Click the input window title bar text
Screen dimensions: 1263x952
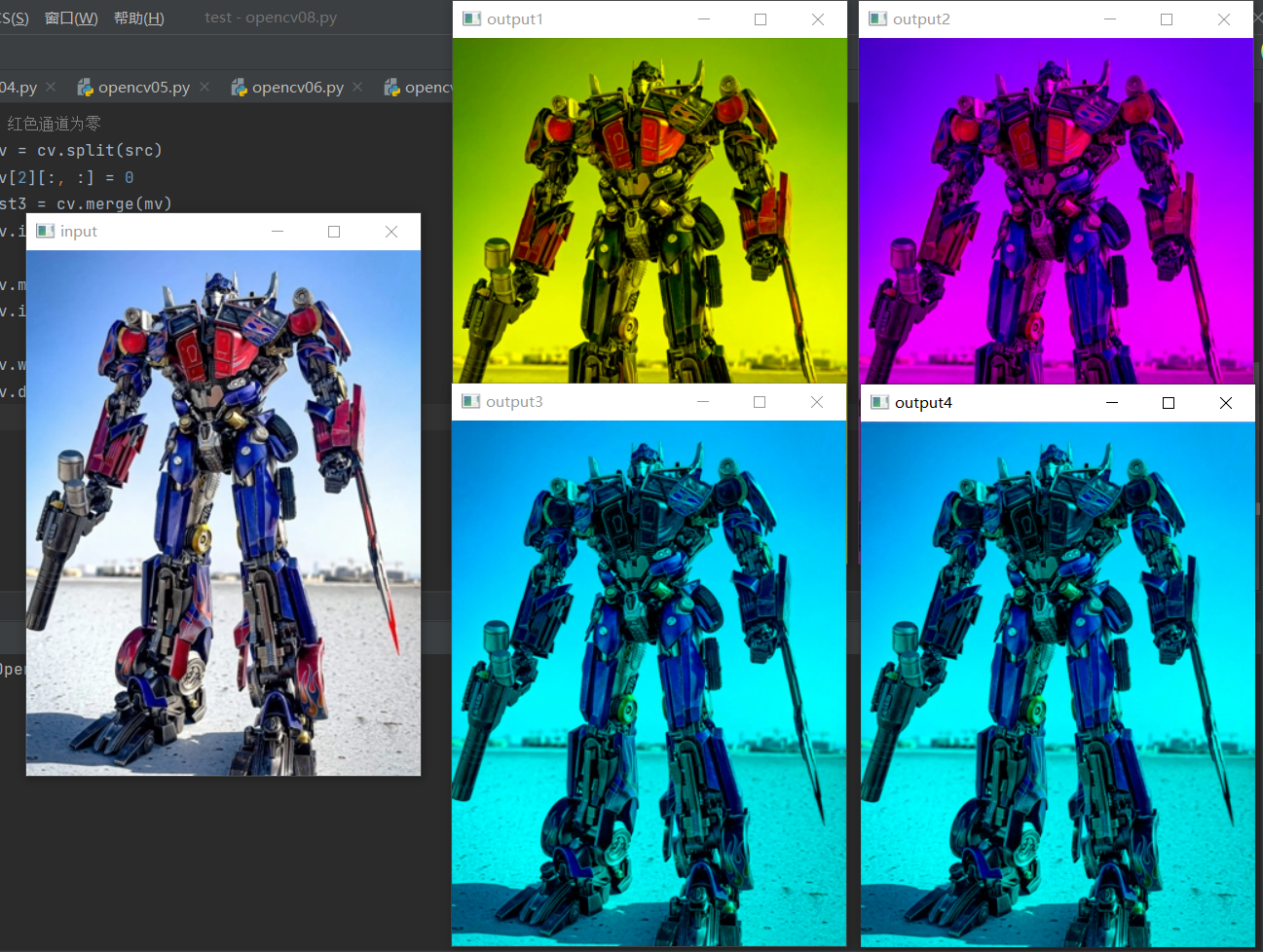tap(79, 232)
